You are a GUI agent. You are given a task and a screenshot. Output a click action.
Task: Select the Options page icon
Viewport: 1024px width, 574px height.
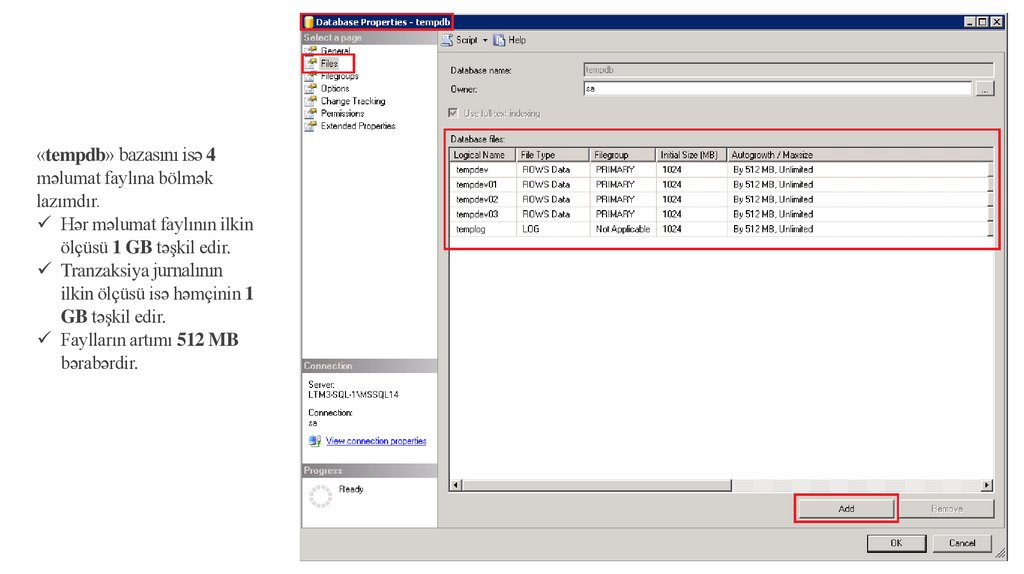310,88
